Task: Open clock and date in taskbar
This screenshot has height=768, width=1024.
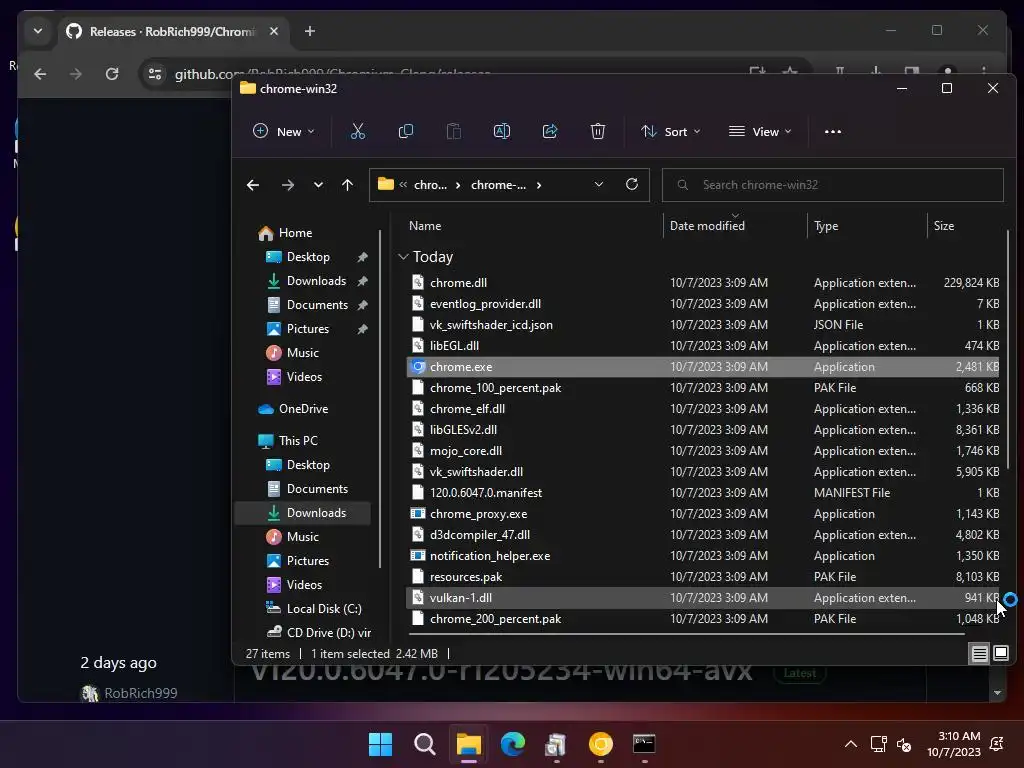Action: tap(953, 744)
